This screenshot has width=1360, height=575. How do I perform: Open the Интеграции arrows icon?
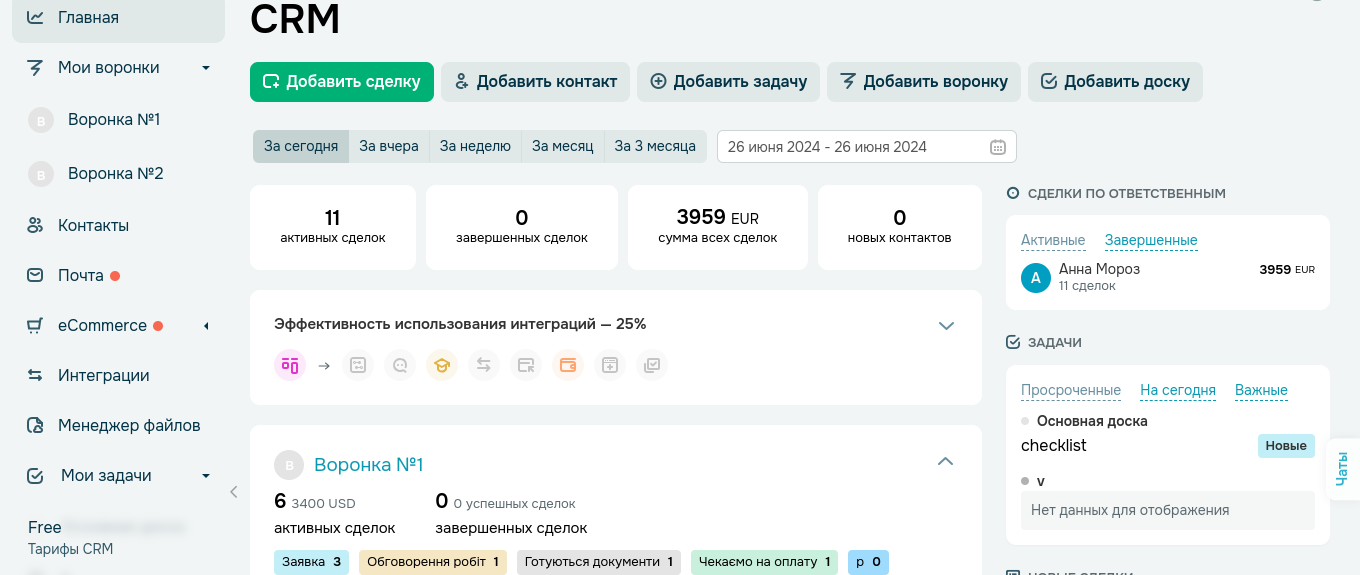pos(35,375)
